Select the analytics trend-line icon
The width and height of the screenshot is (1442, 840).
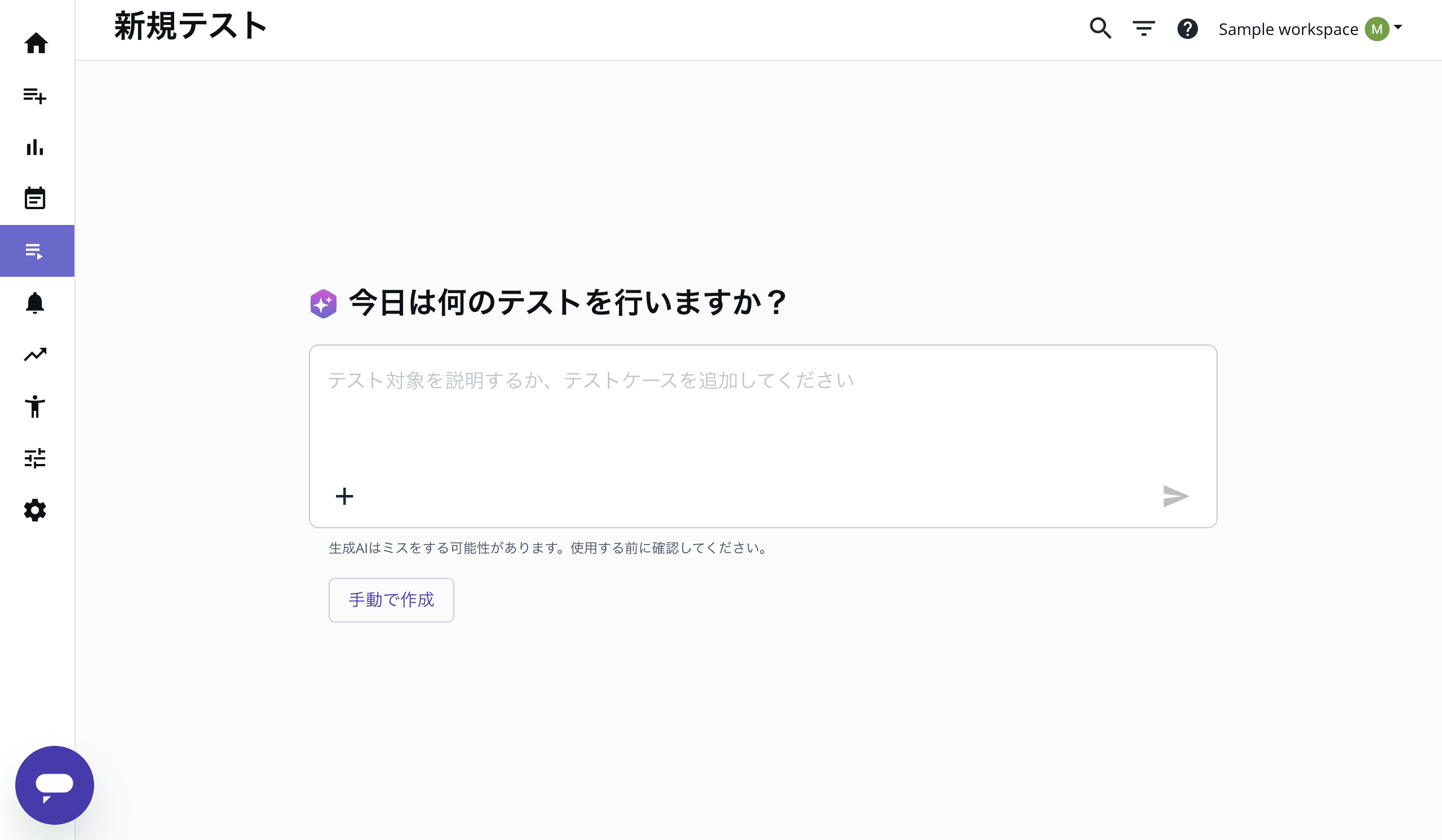pos(36,354)
